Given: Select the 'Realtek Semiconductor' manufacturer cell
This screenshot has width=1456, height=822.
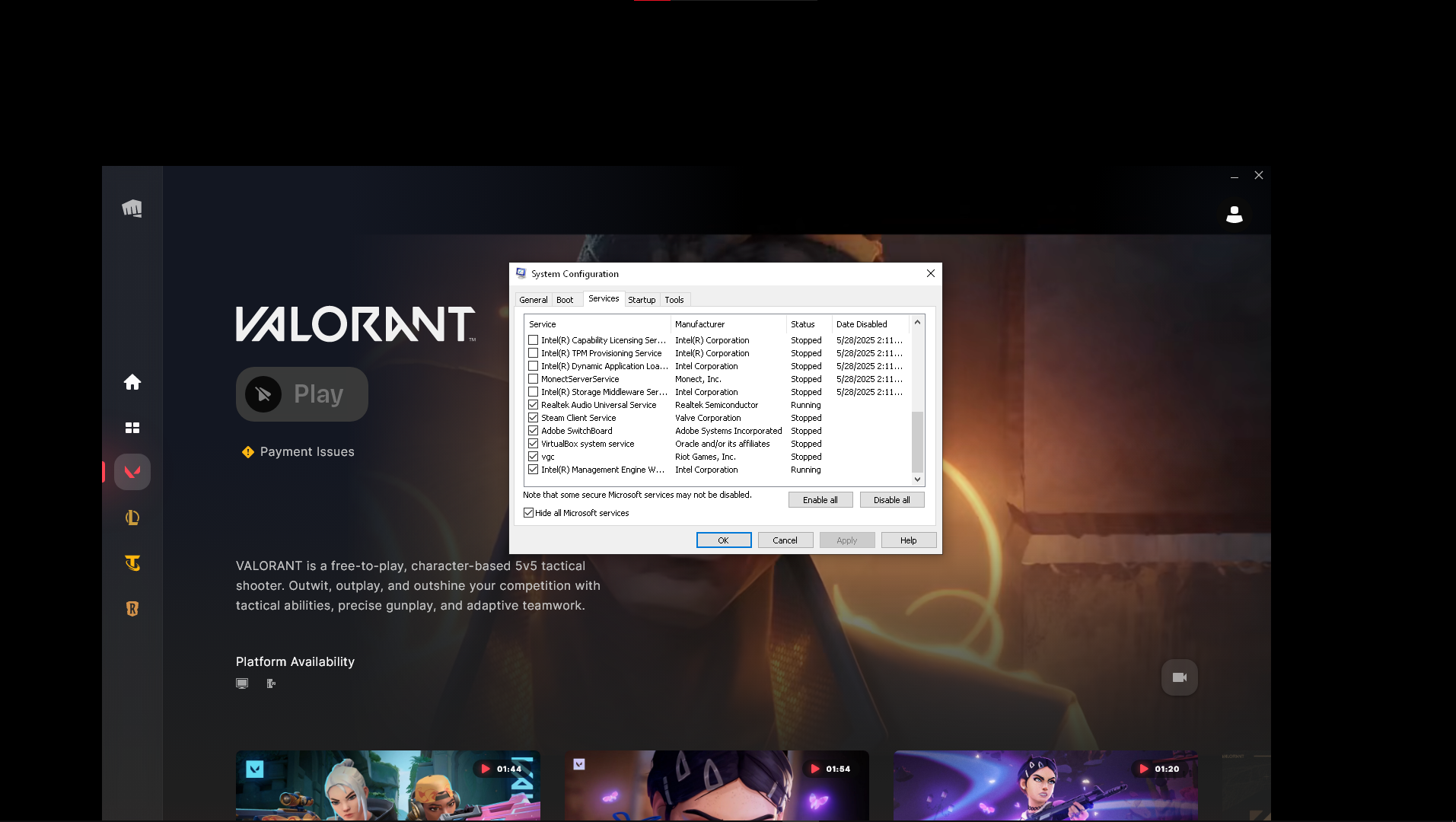Looking at the screenshot, I should pos(716,405).
